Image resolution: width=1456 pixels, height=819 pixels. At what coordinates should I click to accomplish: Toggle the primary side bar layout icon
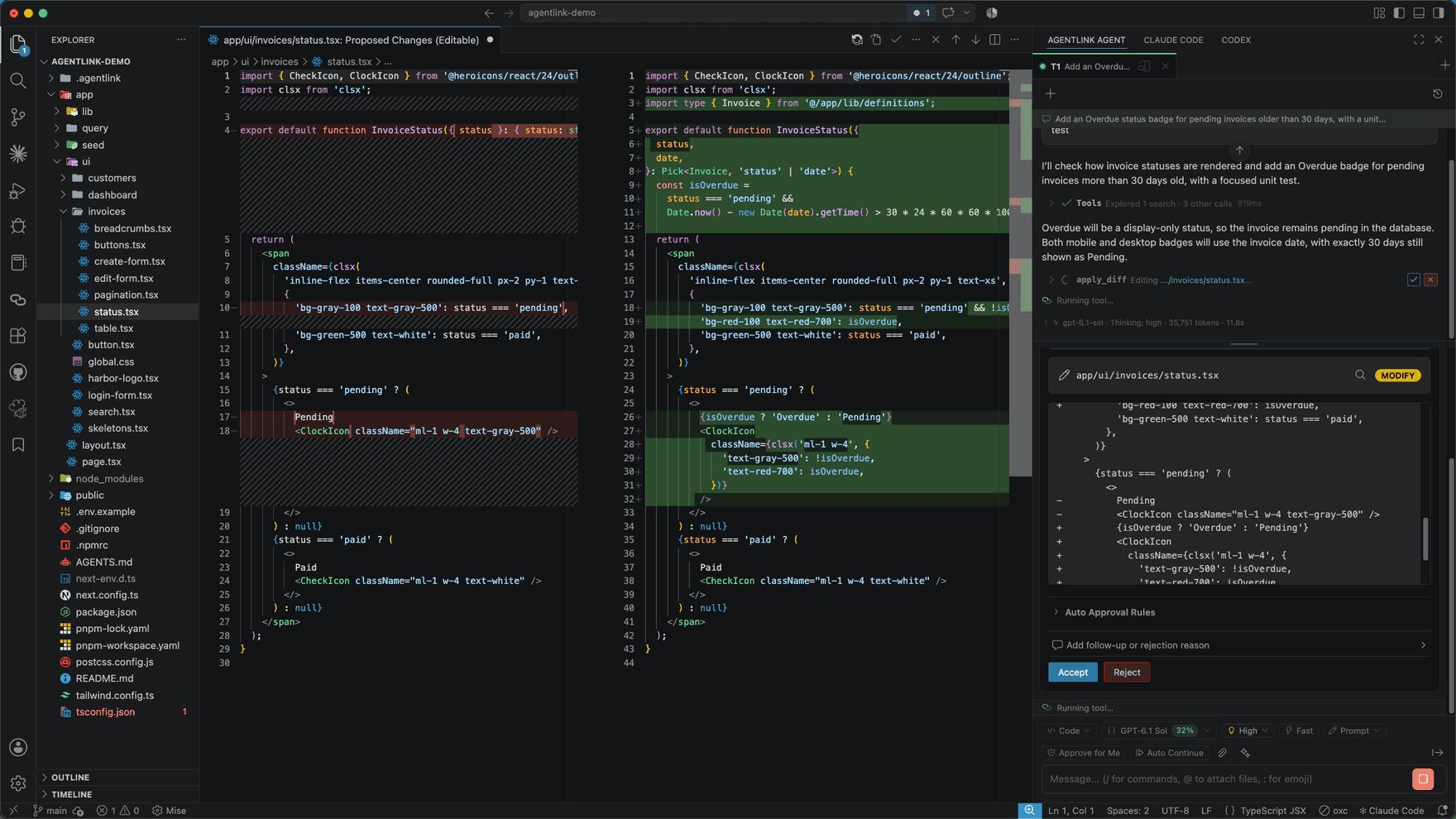[1399, 13]
